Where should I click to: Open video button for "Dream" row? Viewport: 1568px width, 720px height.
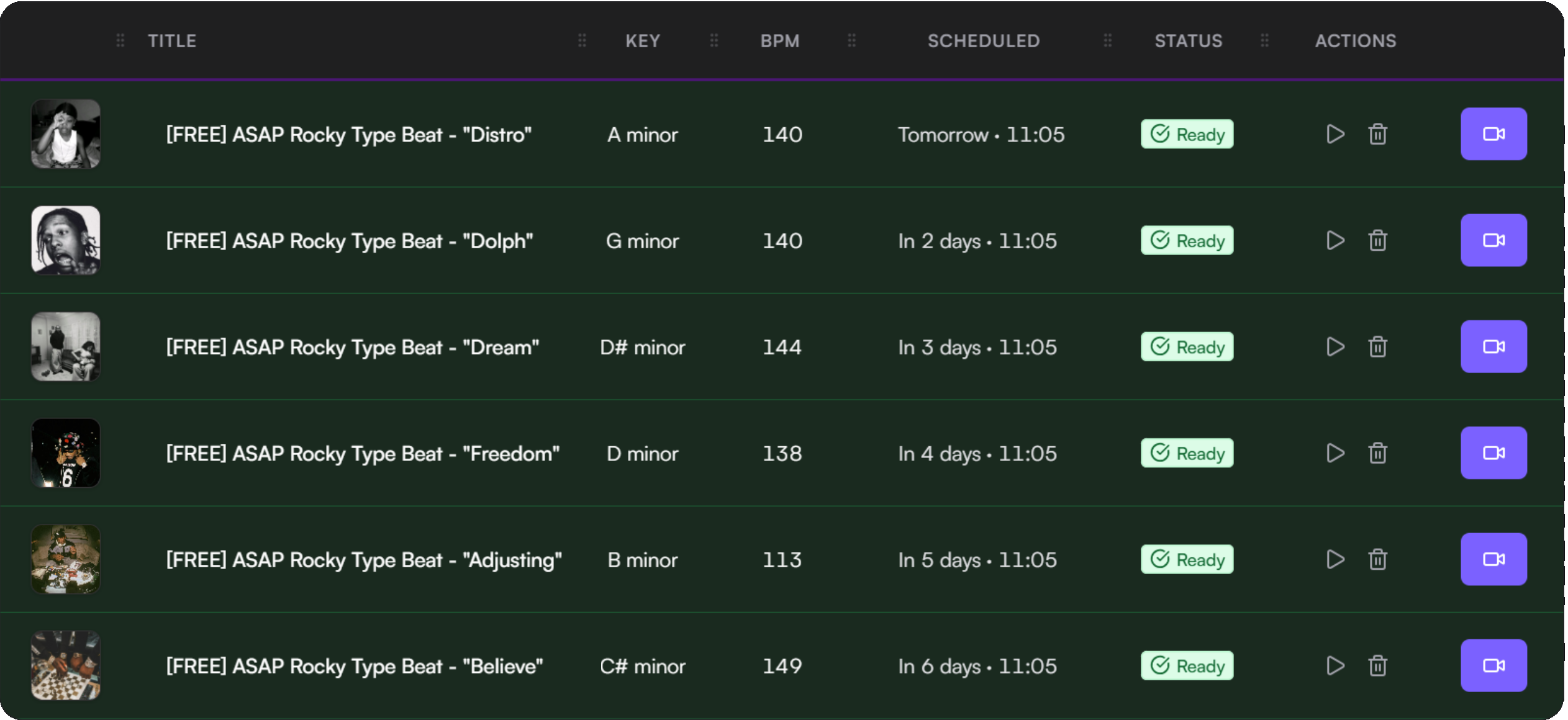point(1493,347)
